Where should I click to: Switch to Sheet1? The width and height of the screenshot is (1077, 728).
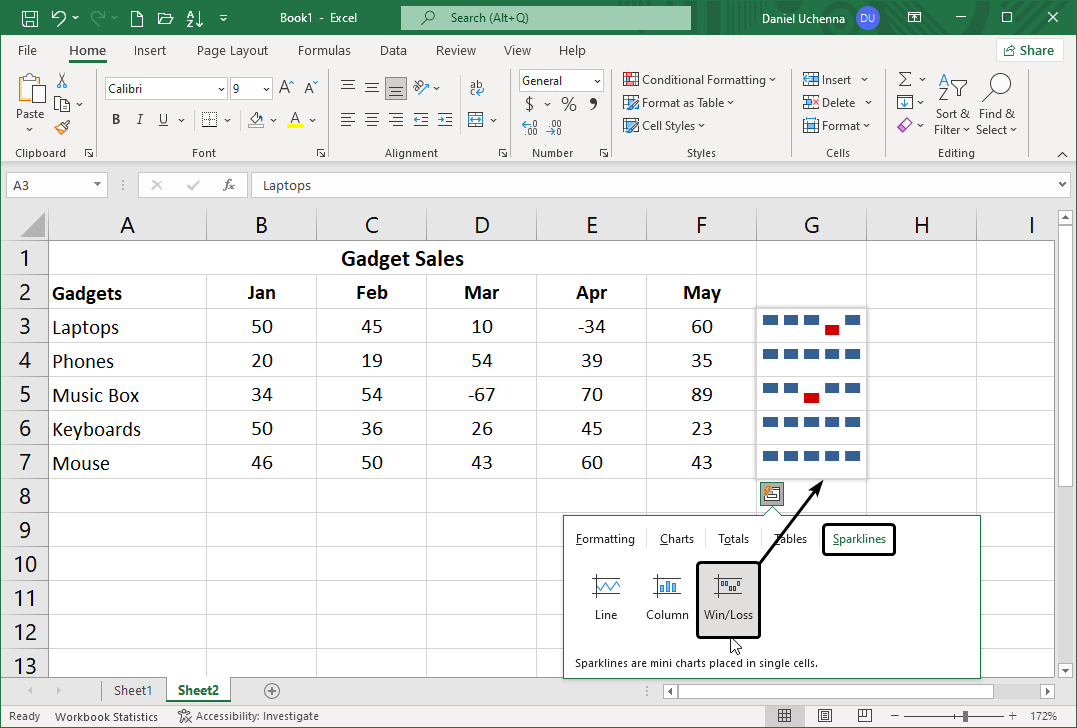(133, 690)
